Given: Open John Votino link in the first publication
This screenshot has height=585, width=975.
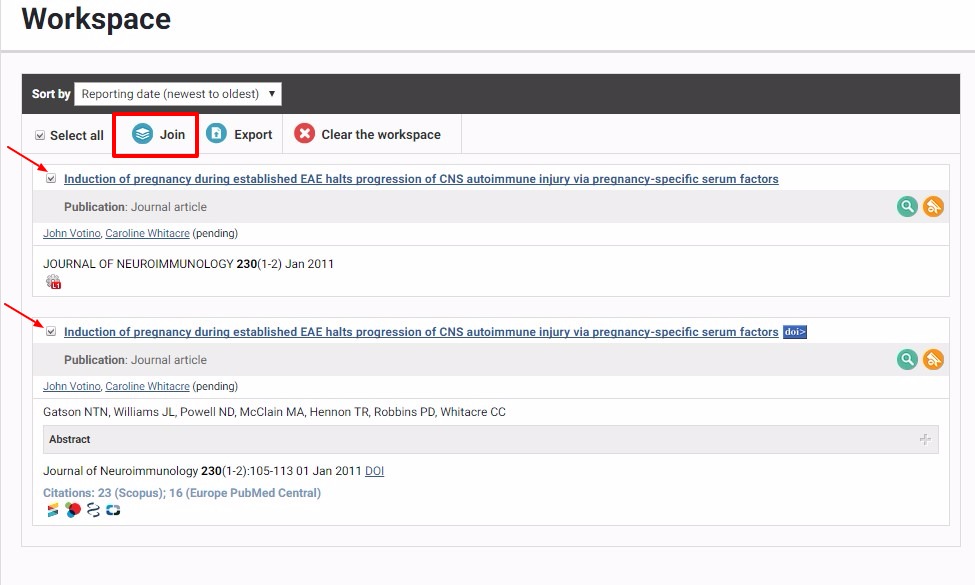Looking at the screenshot, I should pos(72,233).
